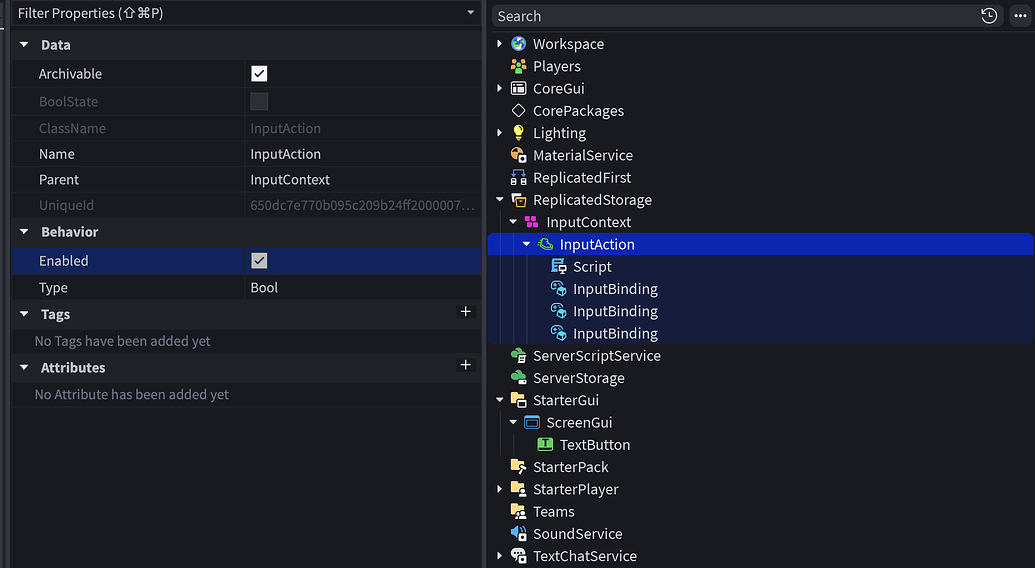Click the UniqueId property value
Viewport: 1035px width, 568px height.
click(x=362, y=205)
